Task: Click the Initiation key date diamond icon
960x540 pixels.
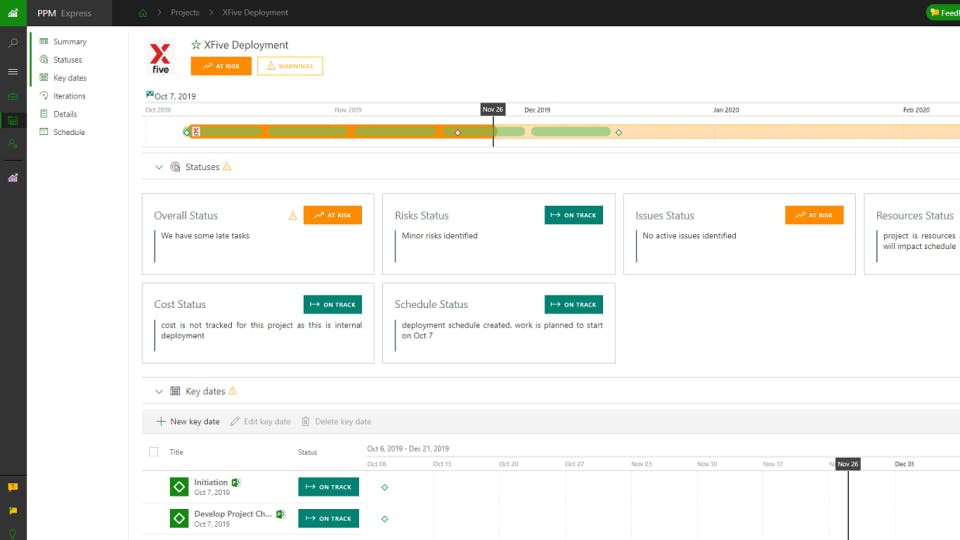Action: [179, 487]
